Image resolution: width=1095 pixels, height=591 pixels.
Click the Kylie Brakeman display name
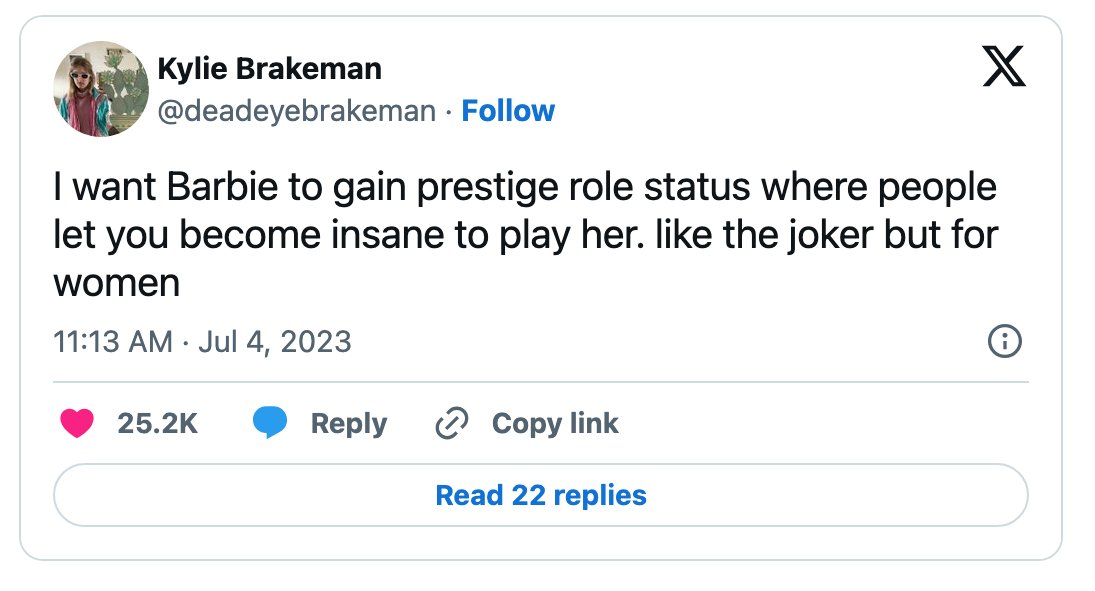270,68
